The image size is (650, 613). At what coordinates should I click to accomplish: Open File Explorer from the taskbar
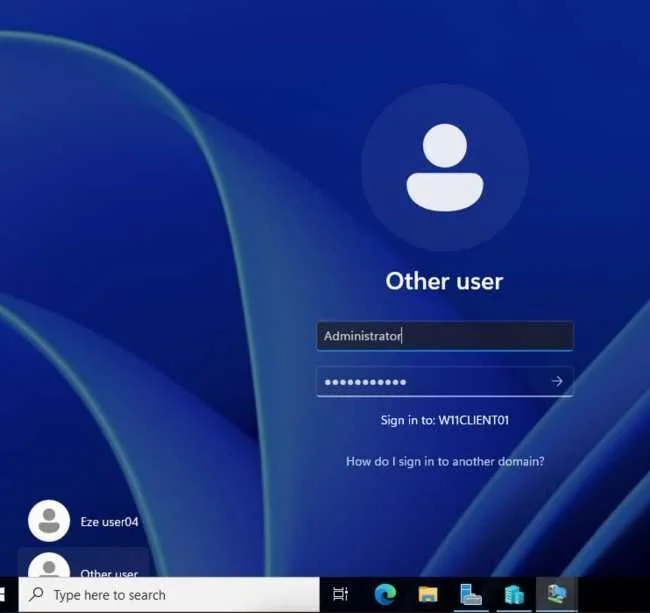point(428,595)
